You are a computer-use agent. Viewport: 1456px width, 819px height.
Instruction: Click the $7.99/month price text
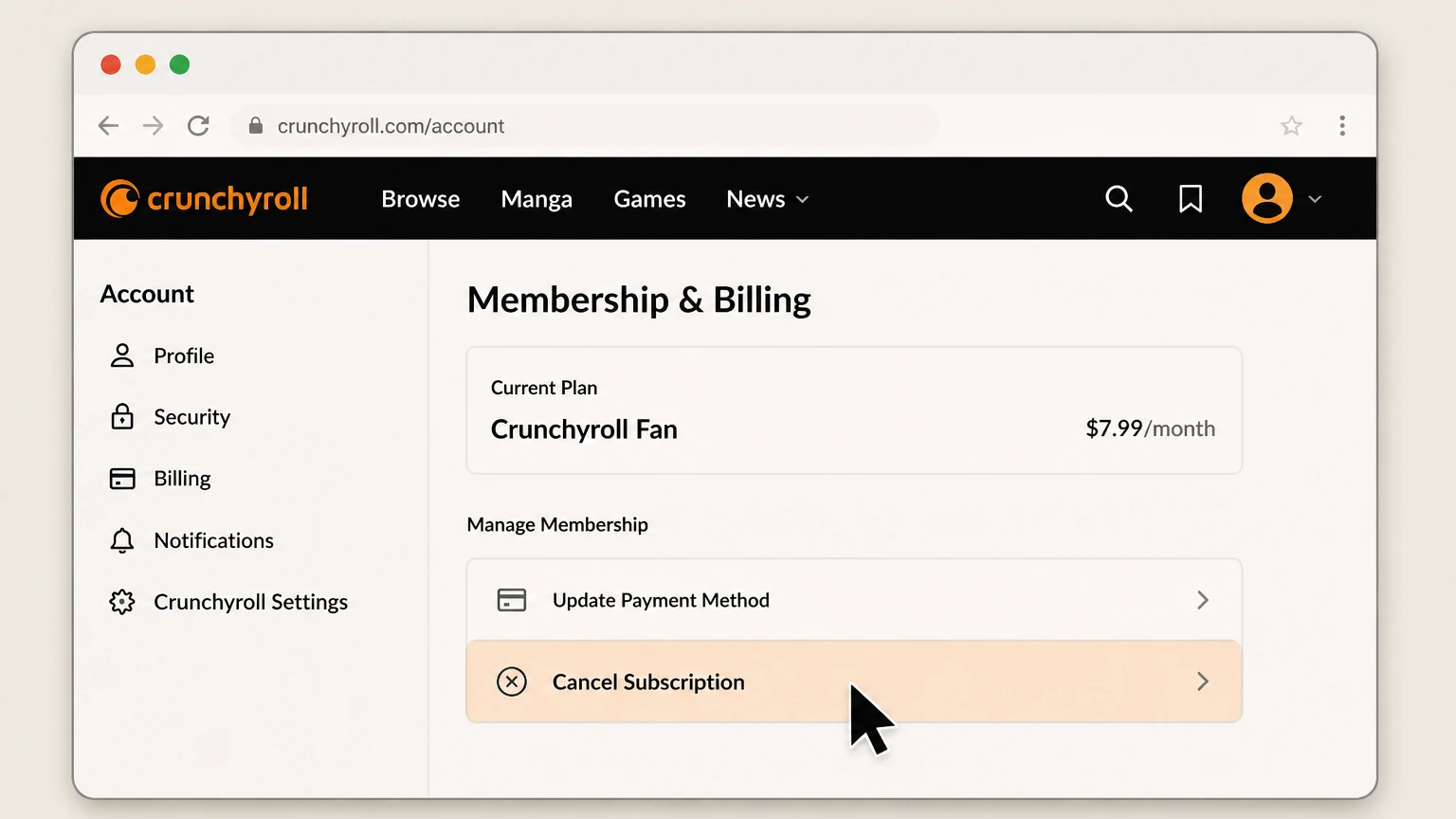[x=1150, y=428]
